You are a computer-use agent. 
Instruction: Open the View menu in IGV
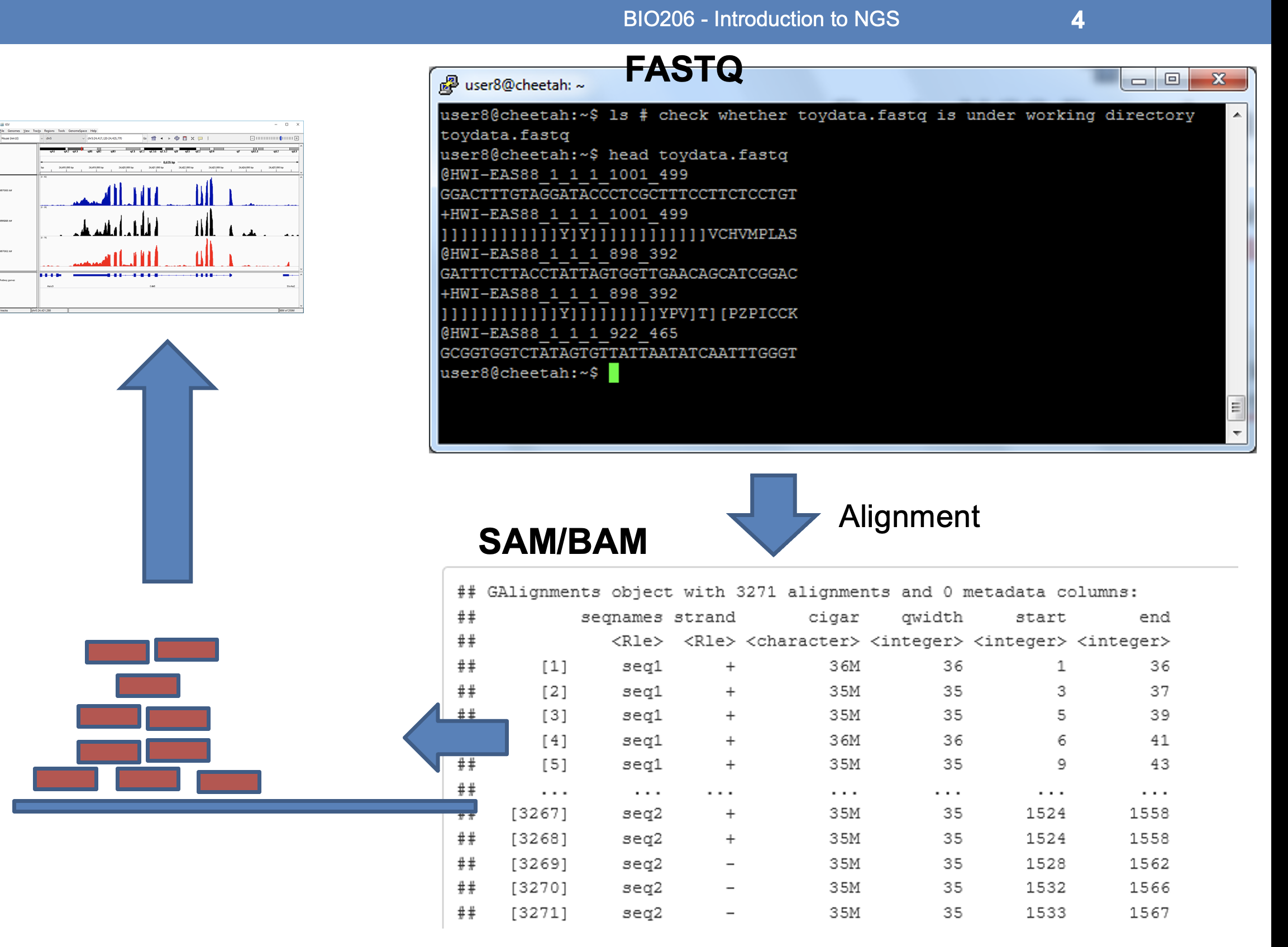click(x=26, y=131)
